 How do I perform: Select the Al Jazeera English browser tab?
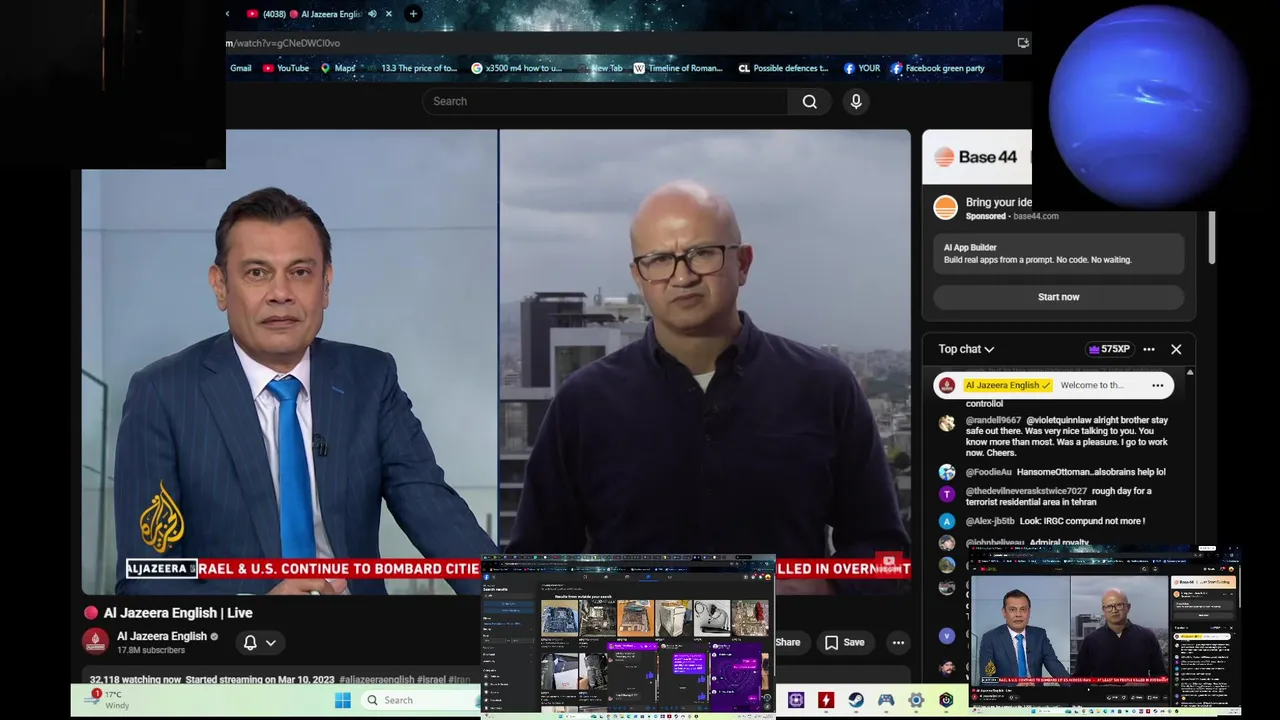coord(319,14)
